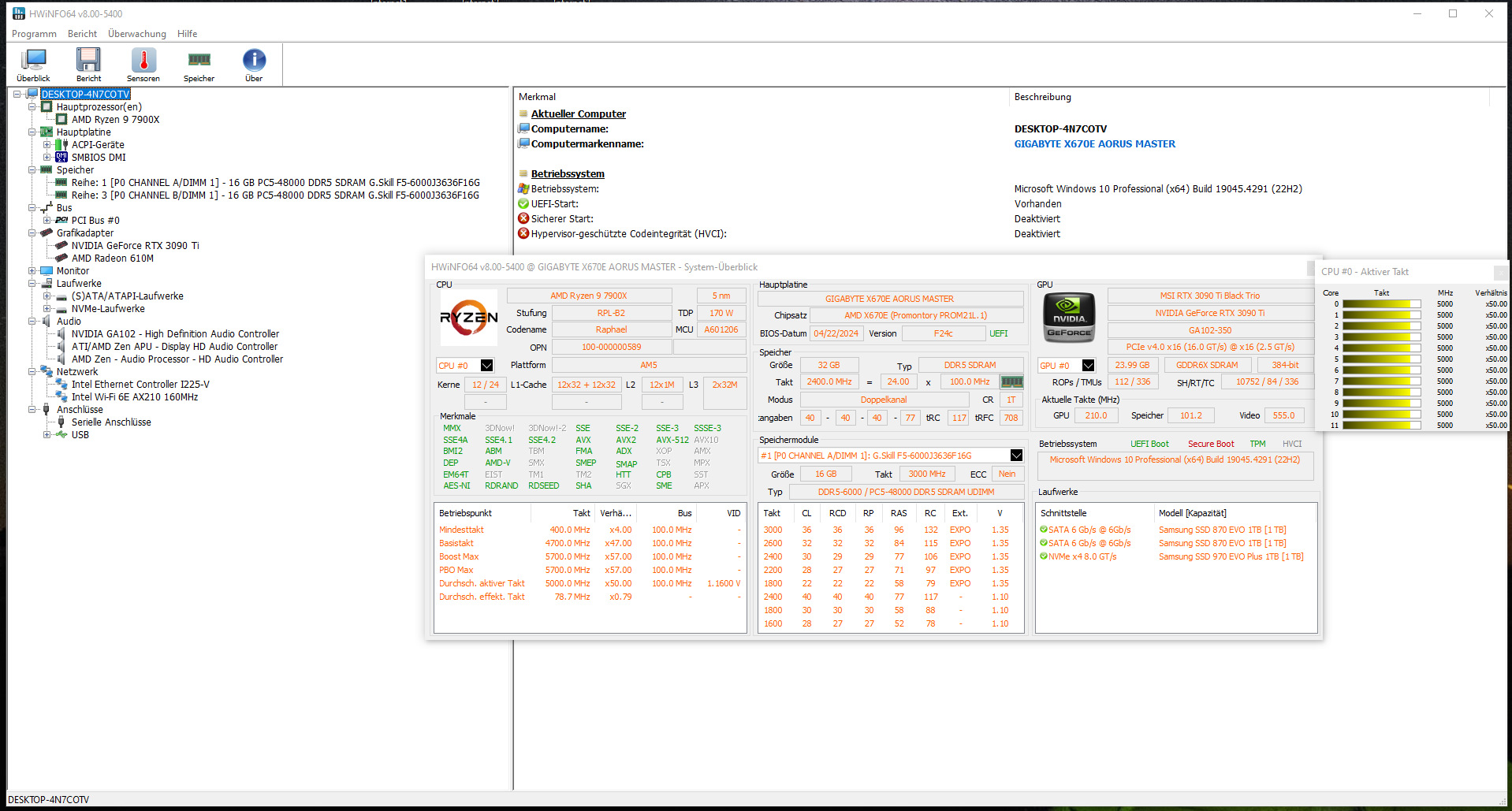Click the Betriebssystem section heading
The image size is (1512, 811).
(x=568, y=173)
